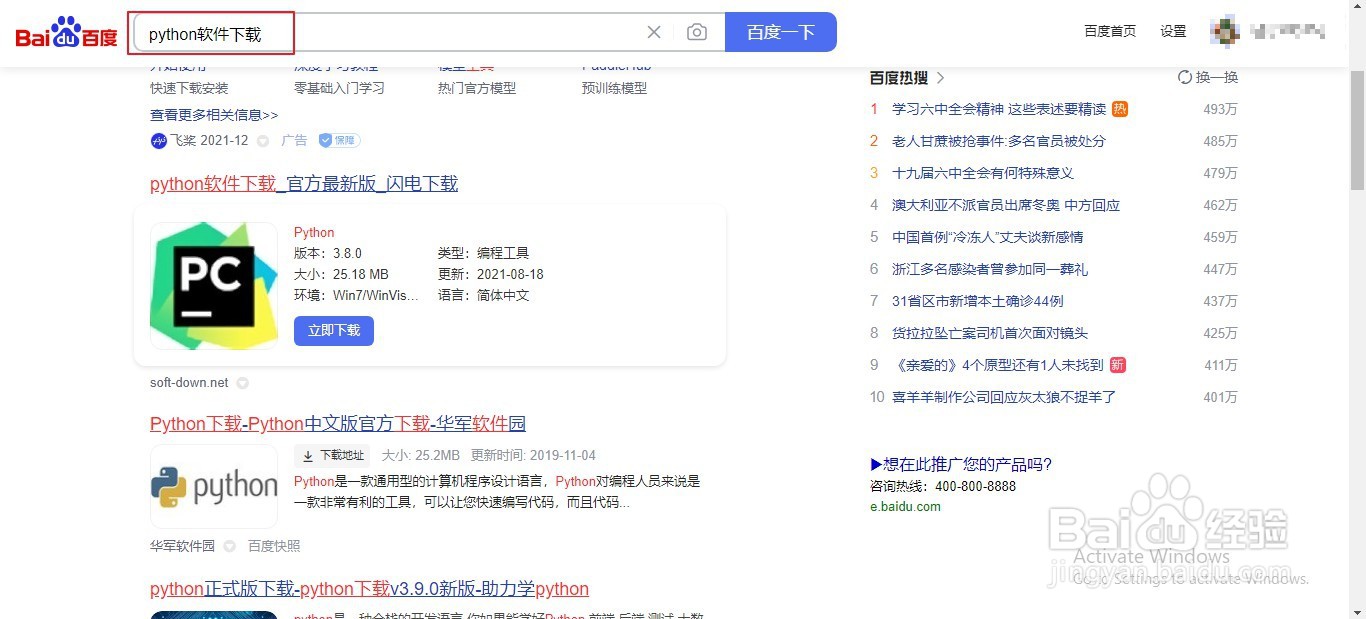Screen dimensions: 1366x619
Task: Open 设置 menu
Action: coord(1173,31)
